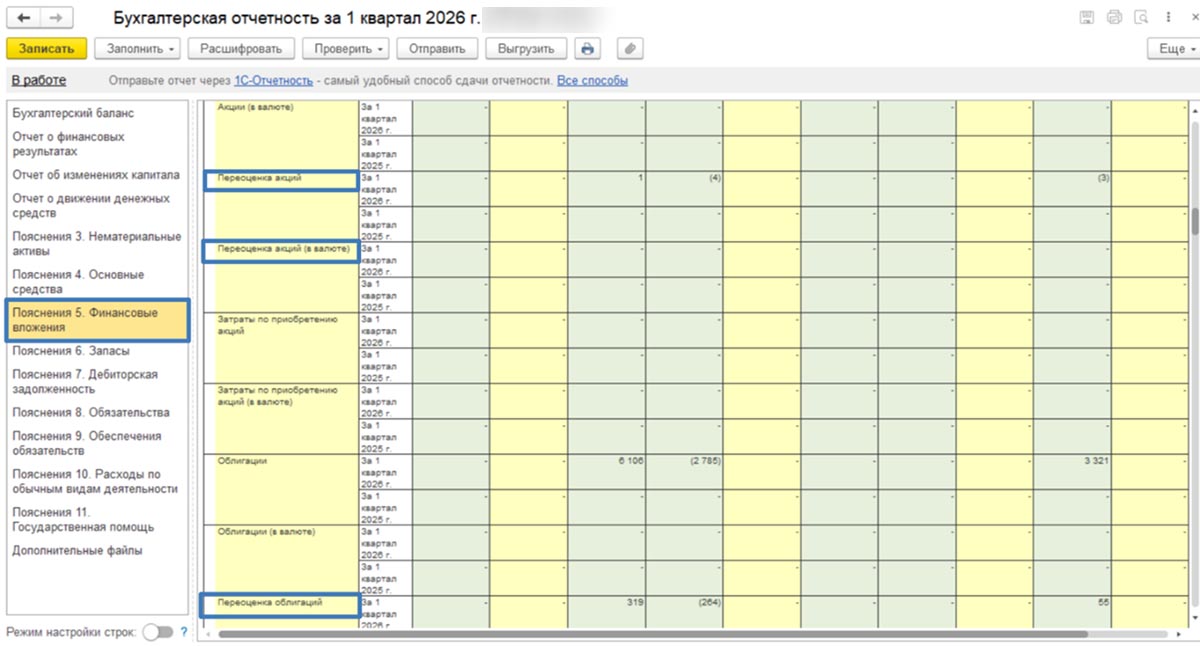Open Пояснения 10. Расходы по обычным видам деятельности

(x=95, y=482)
